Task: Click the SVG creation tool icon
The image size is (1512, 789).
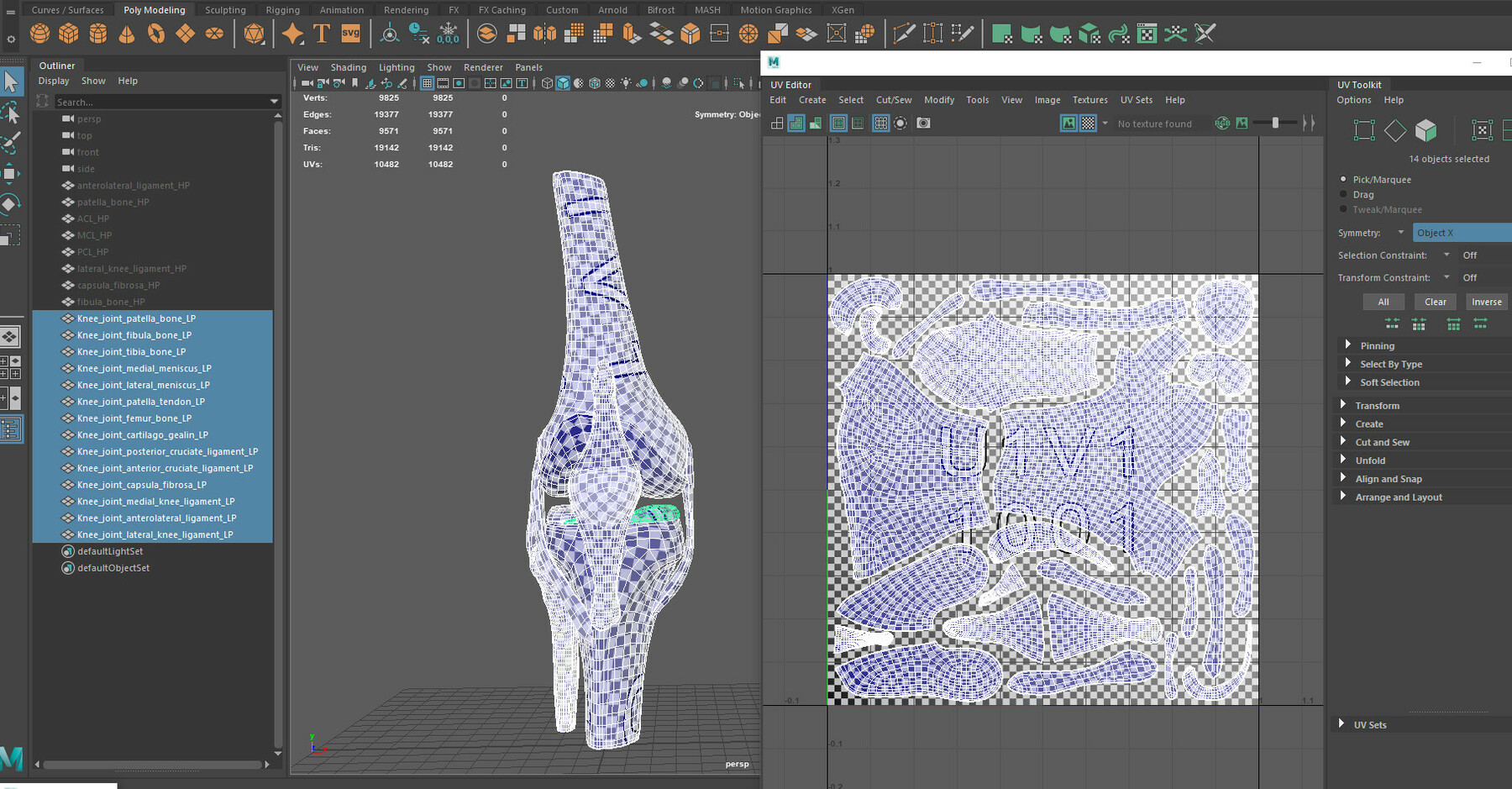Action: tap(350, 34)
